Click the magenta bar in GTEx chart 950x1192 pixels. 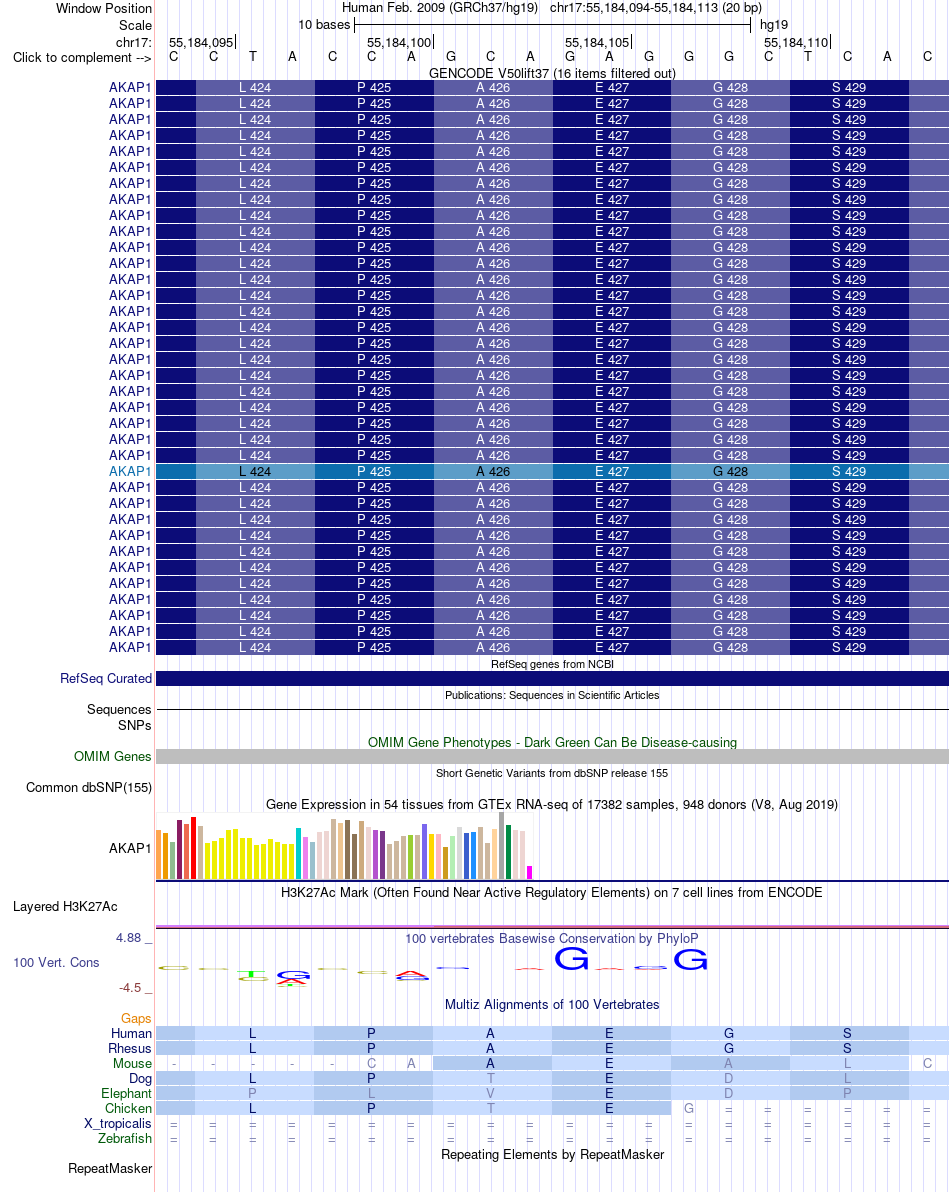[530, 873]
